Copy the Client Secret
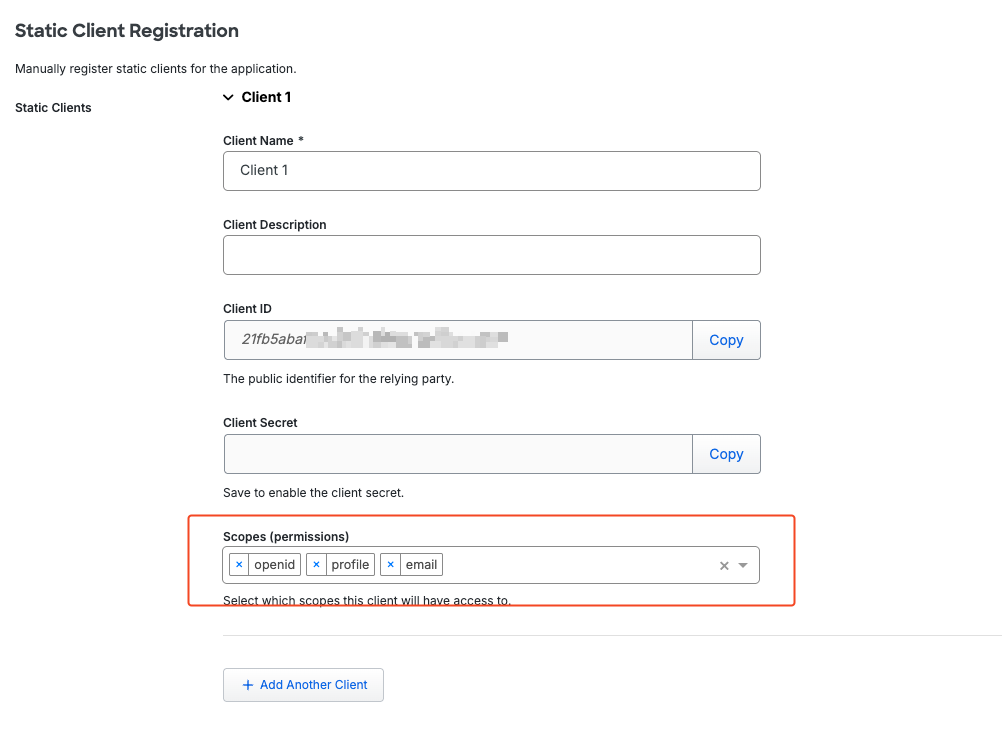 point(726,454)
